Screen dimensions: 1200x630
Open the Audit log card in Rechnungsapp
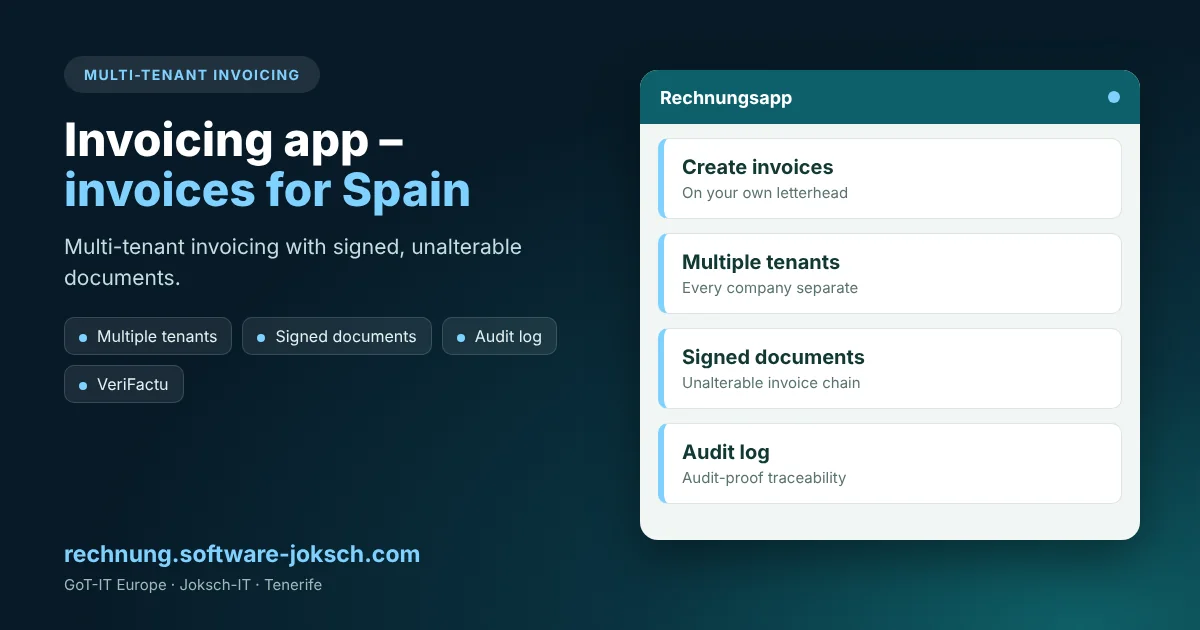pyautogui.click(x=890, y=463)
